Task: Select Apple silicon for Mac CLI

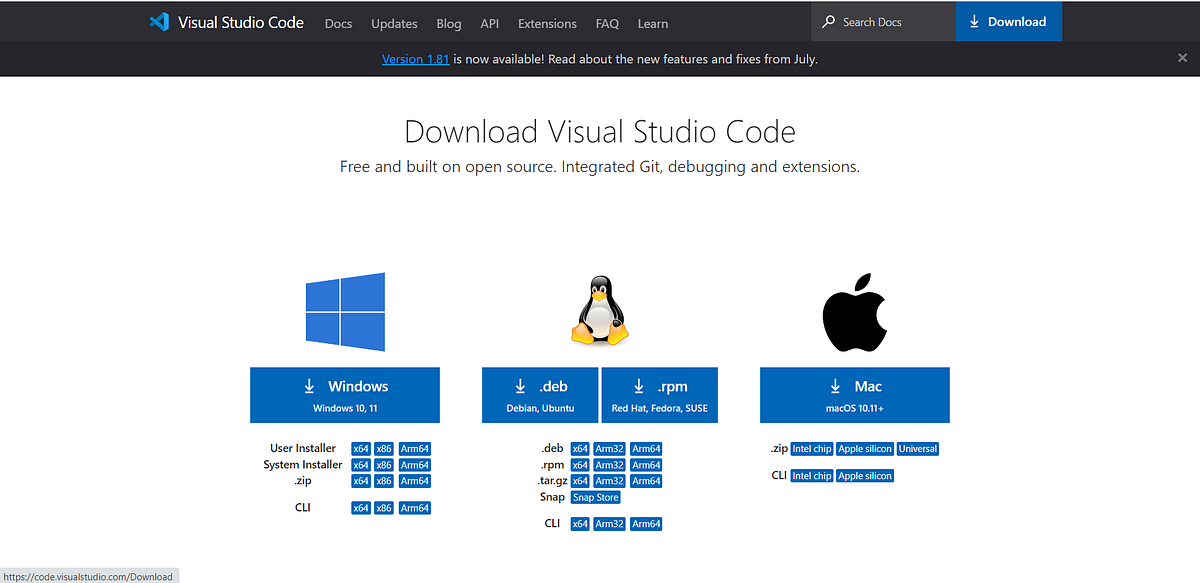Action: point(865,476)
